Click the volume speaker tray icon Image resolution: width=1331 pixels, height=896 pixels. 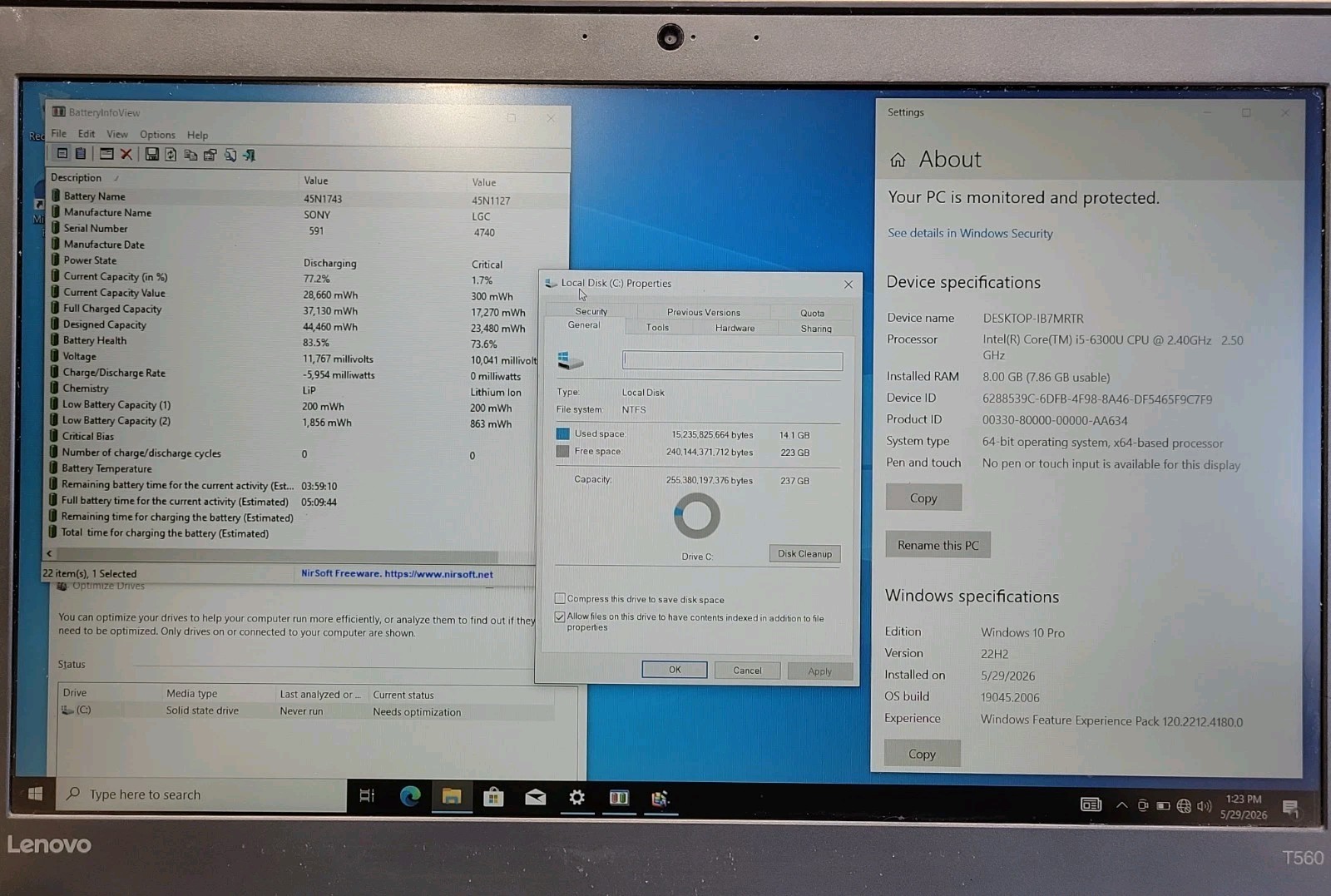tap(1204, 805)
